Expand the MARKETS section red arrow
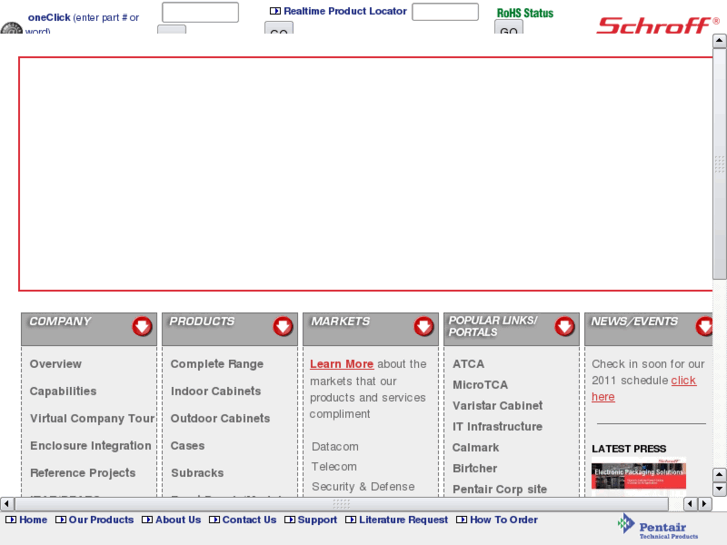Image resolution: width=727 pixels, height=545 pixels. point(424,327)
